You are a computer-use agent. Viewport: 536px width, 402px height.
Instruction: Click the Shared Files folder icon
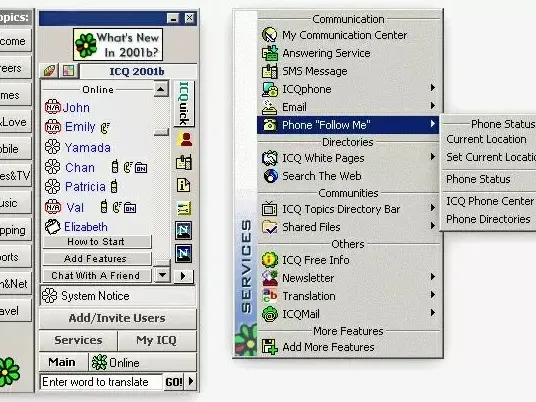269,227
